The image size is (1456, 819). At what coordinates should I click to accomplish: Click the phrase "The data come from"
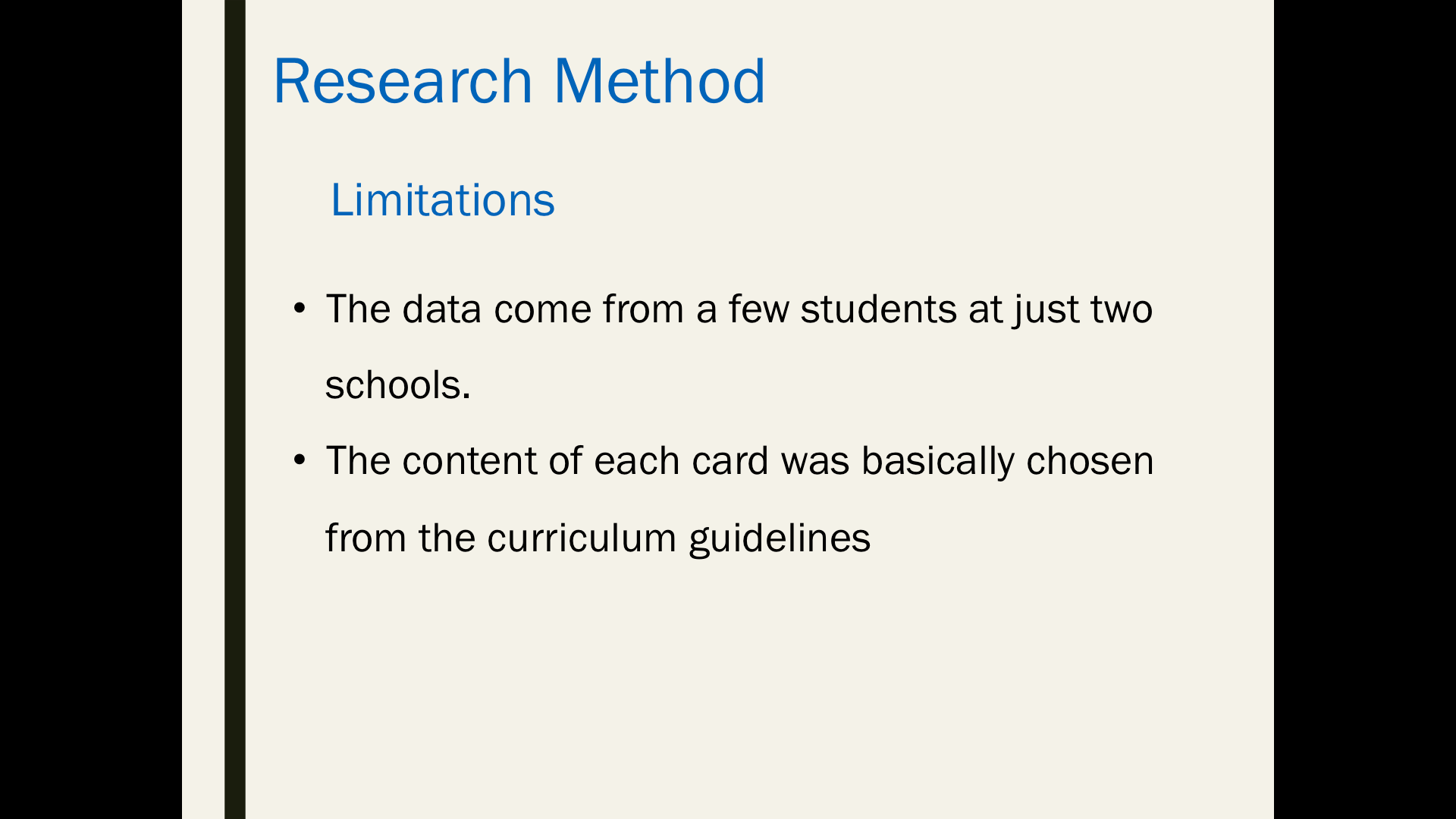pos(505,309)
